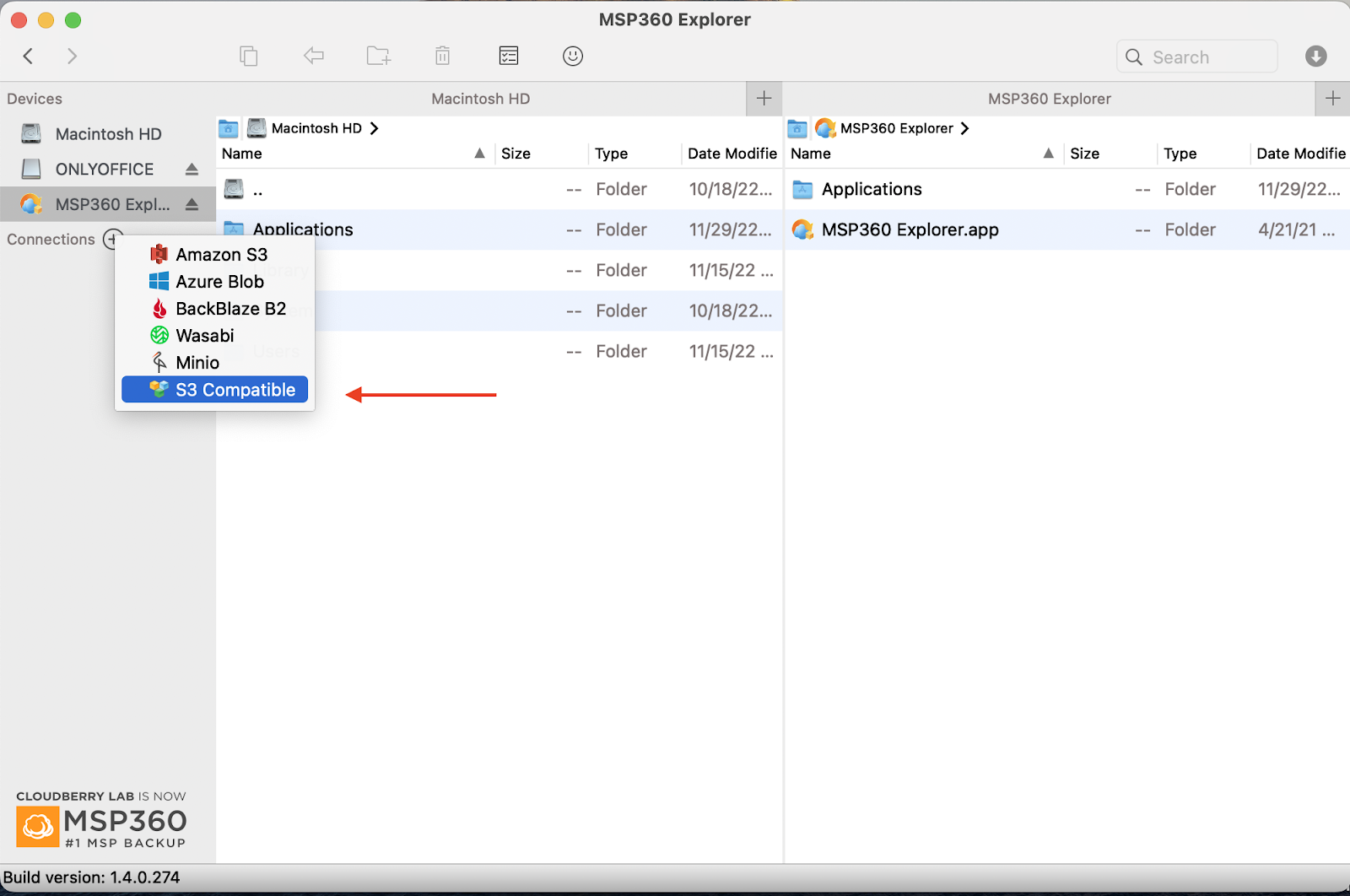1350x896 pixels.
Task: Sort right pane by Size column
Action: [x=1110, y=154]
